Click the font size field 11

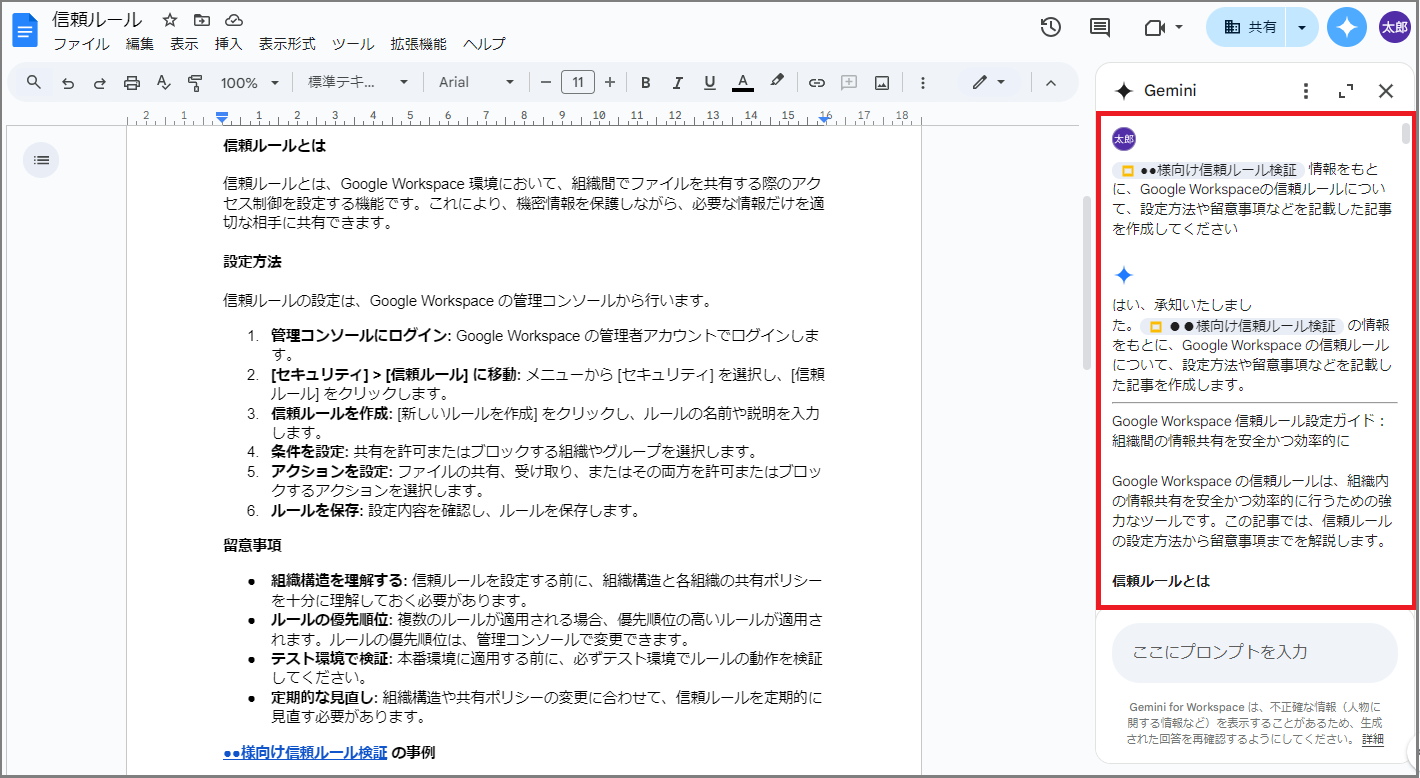tap(578, 82)
